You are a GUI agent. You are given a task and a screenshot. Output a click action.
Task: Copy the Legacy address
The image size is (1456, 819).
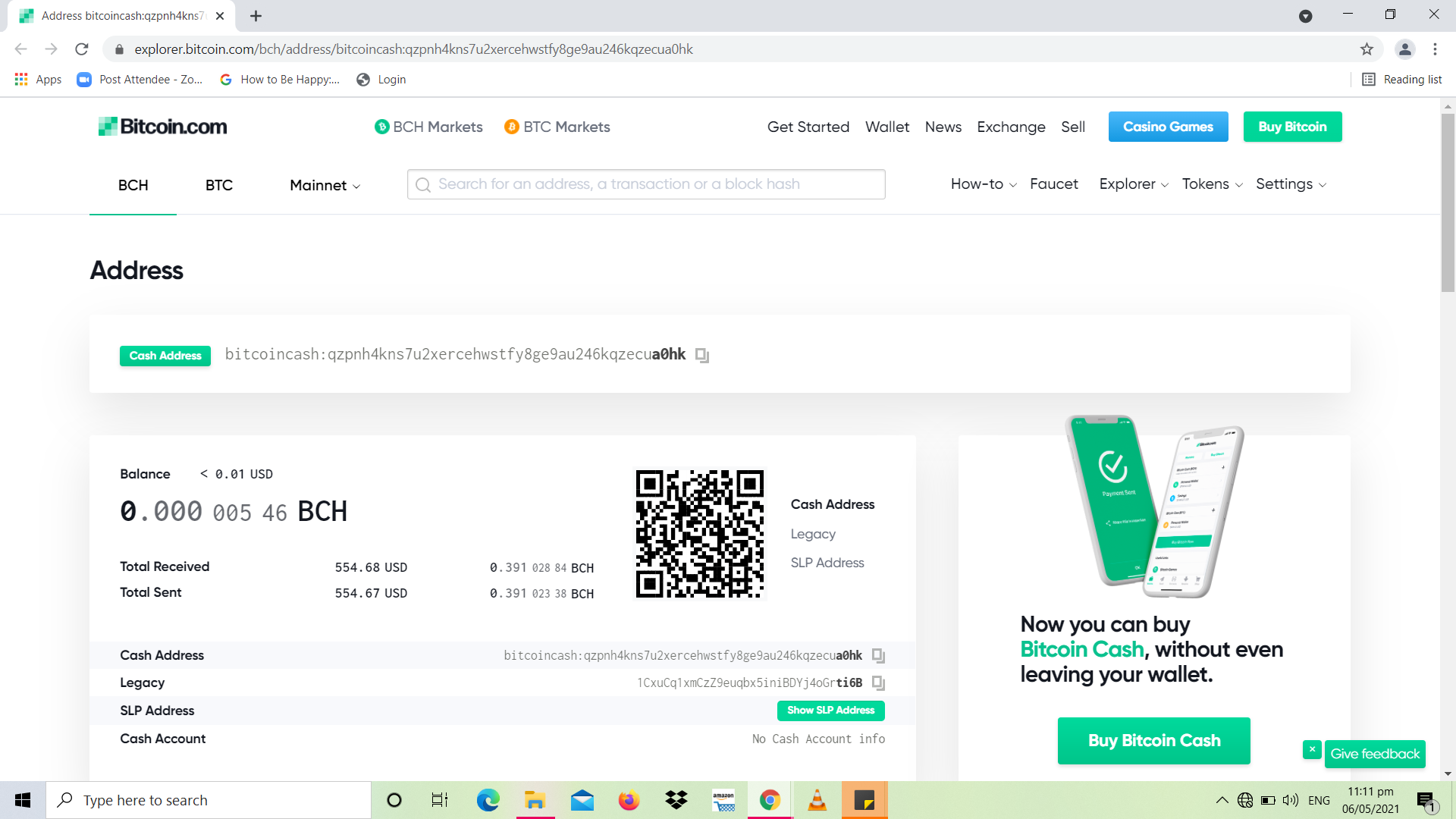click(878, 682)
